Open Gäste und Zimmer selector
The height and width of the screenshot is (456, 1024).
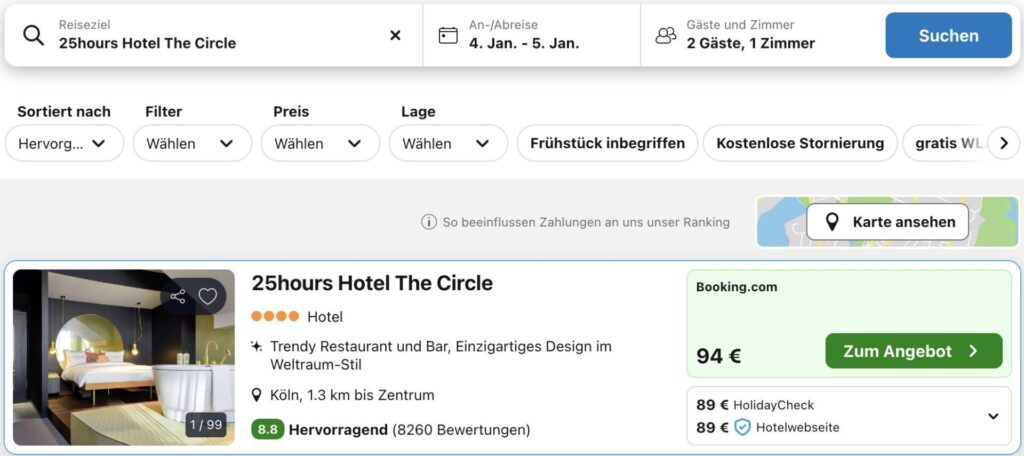pos(759,35)
